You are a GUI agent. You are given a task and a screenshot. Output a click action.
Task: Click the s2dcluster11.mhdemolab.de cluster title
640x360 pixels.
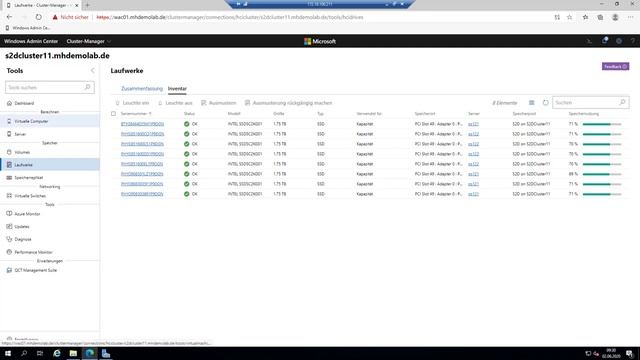tap(57, 56)
